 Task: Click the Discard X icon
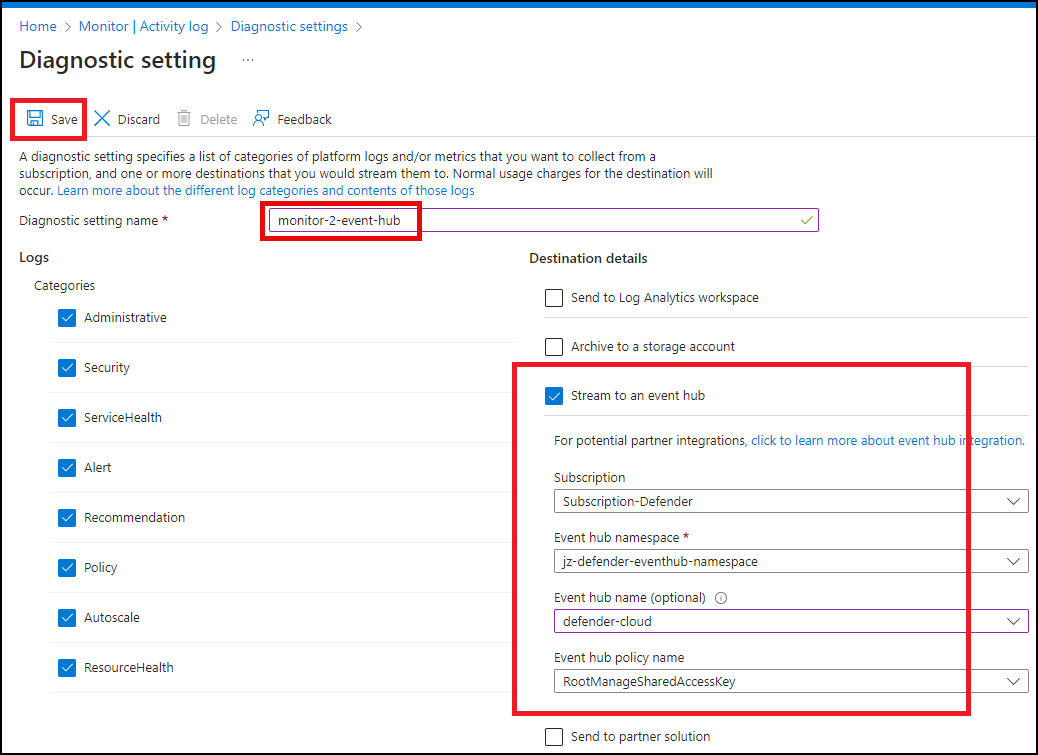click(102, 119)
